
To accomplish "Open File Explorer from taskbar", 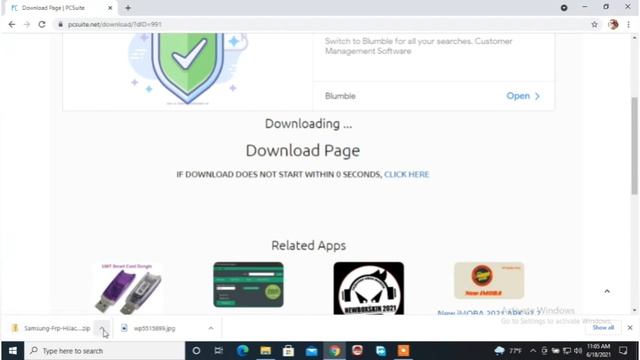I will tap(266, 351).
